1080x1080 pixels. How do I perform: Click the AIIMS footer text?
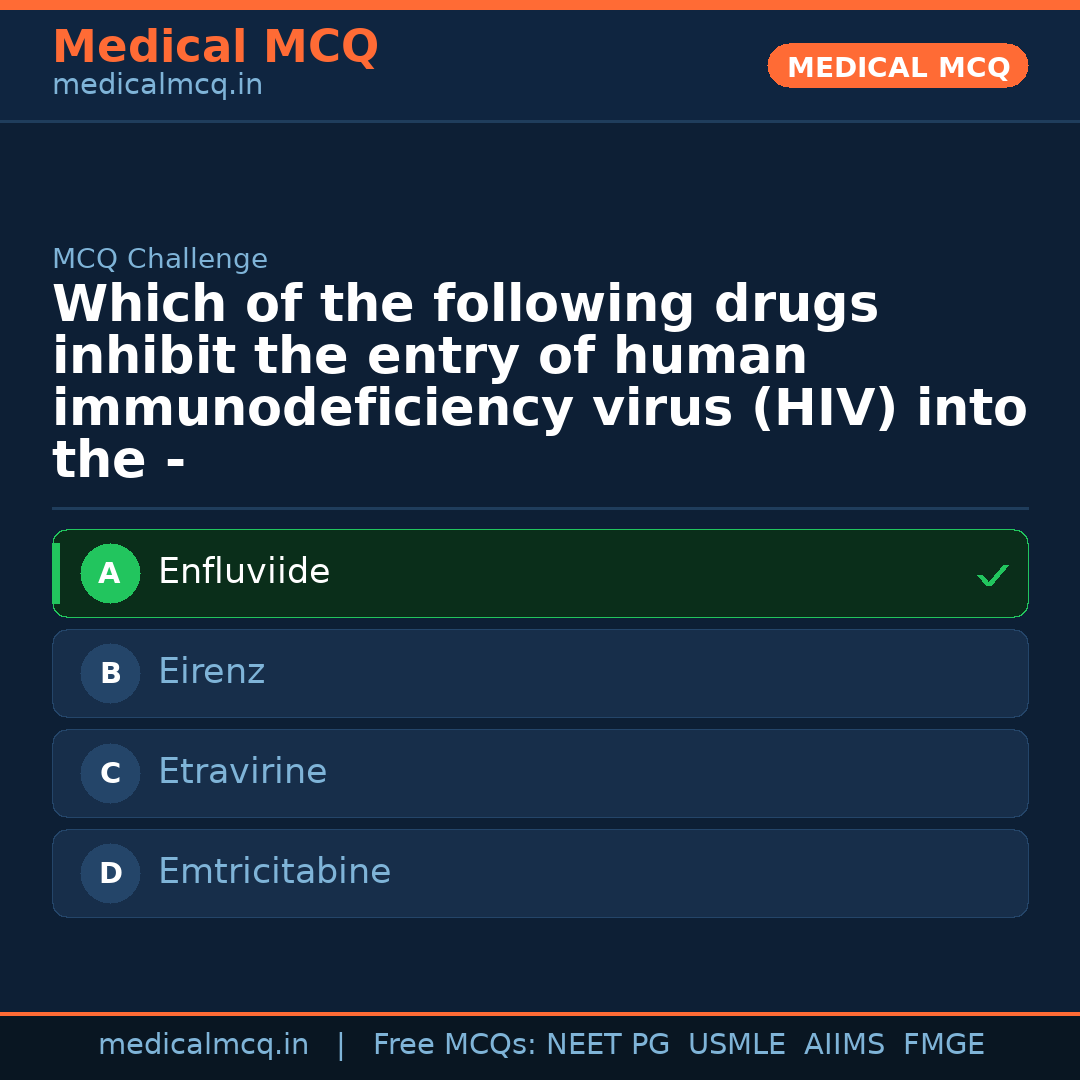tap(844, 1045)
